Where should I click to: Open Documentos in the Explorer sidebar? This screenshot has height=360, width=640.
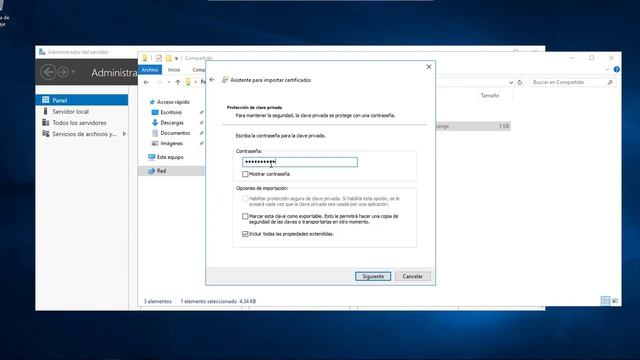tap(175, 133)
